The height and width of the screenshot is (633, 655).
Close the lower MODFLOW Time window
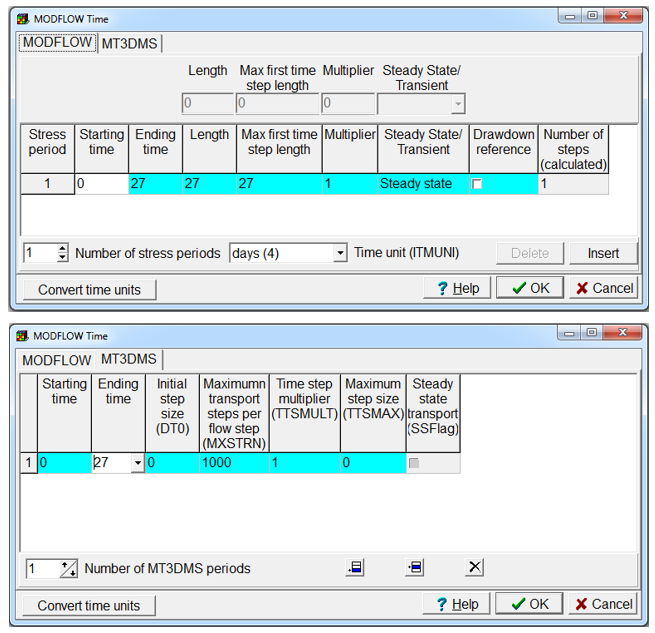622,333
